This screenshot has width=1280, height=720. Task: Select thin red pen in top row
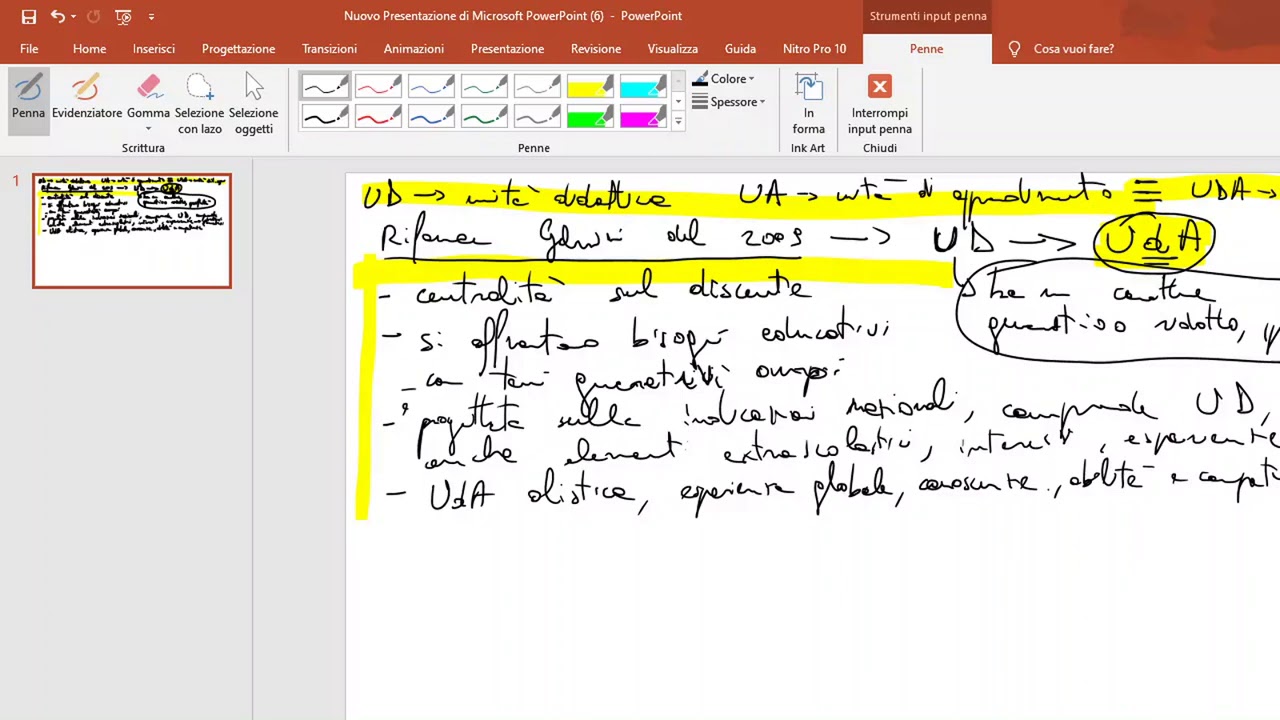pos(378,87)
